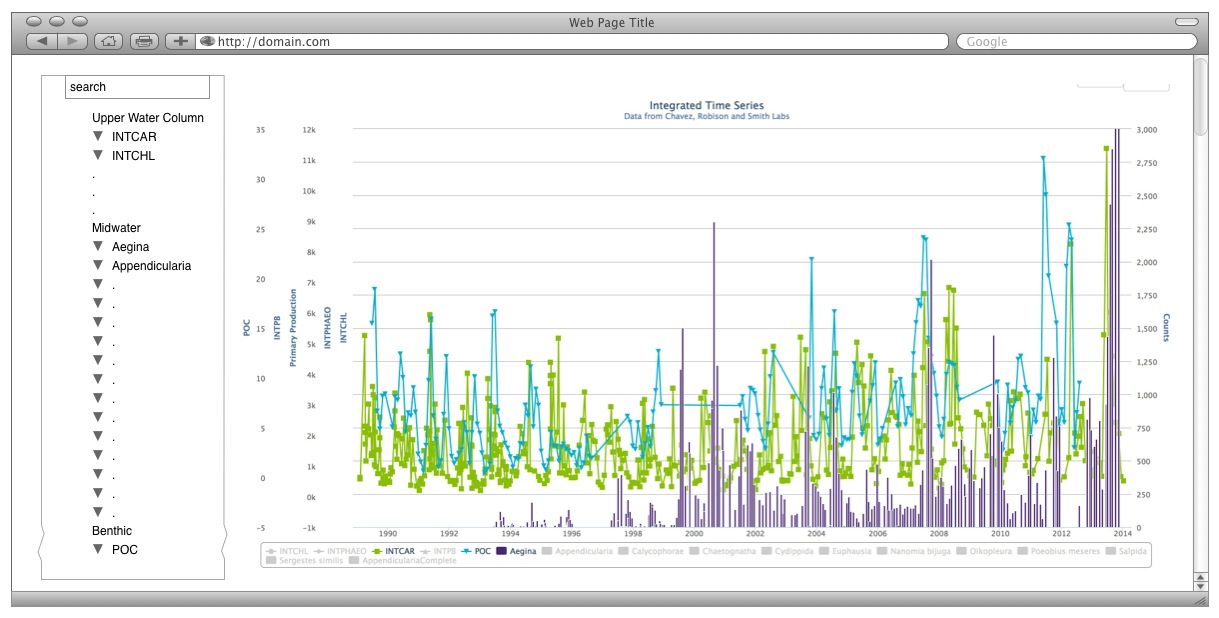Select the POC label under Benthic
Viewport: 1219px width, 618px height.
(x=125, y=550)
